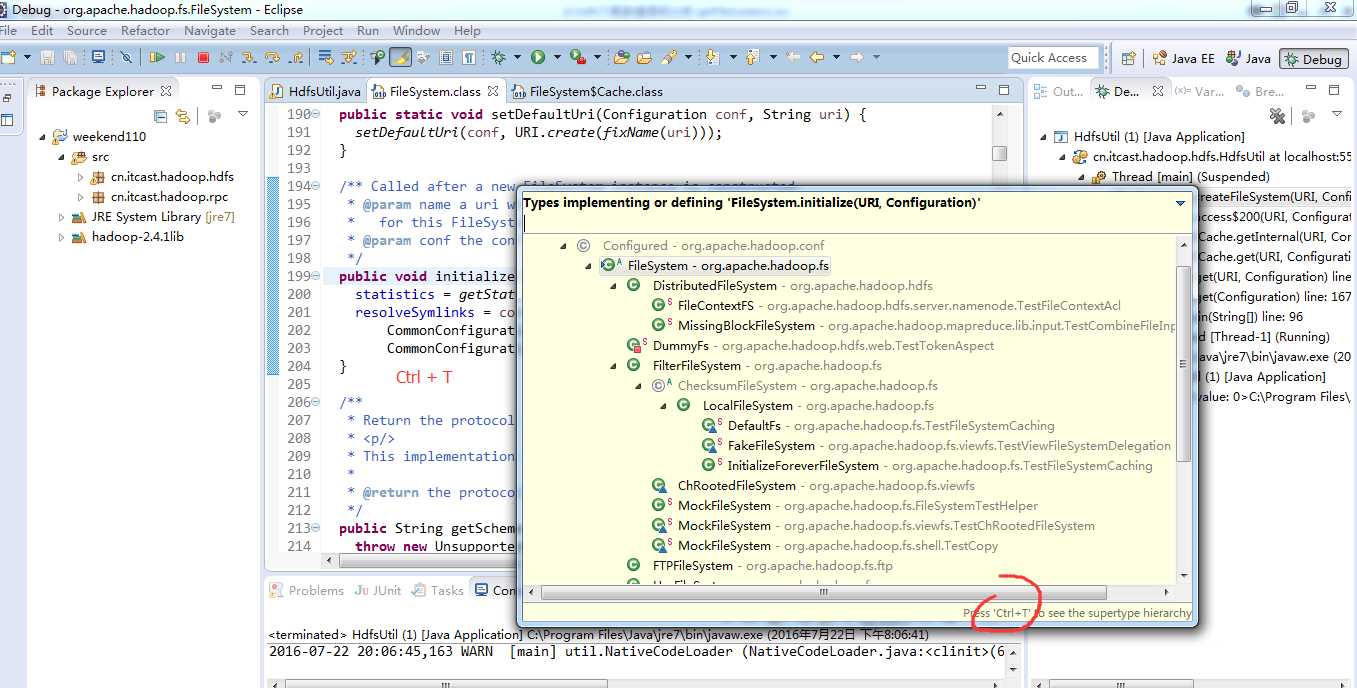Click hierarchy popup vertical scrollbar

(x=1184, y=362)
